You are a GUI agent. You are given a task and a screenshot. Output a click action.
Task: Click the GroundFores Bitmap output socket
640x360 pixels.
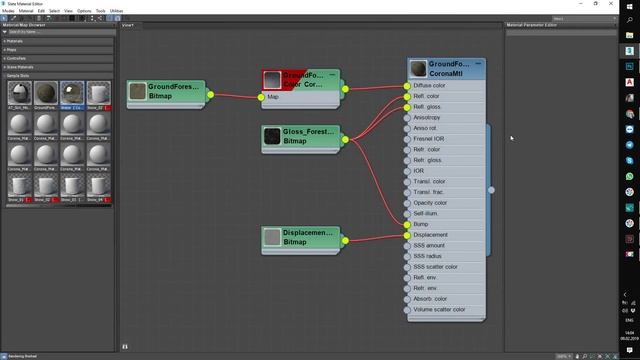(x=210, y=95)
